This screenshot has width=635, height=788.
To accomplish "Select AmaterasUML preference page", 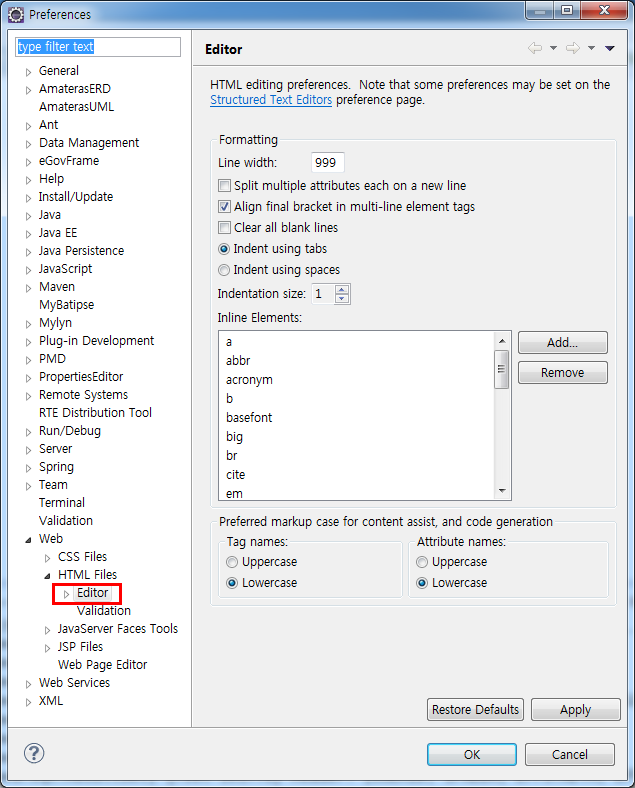I will coord(76,107).
